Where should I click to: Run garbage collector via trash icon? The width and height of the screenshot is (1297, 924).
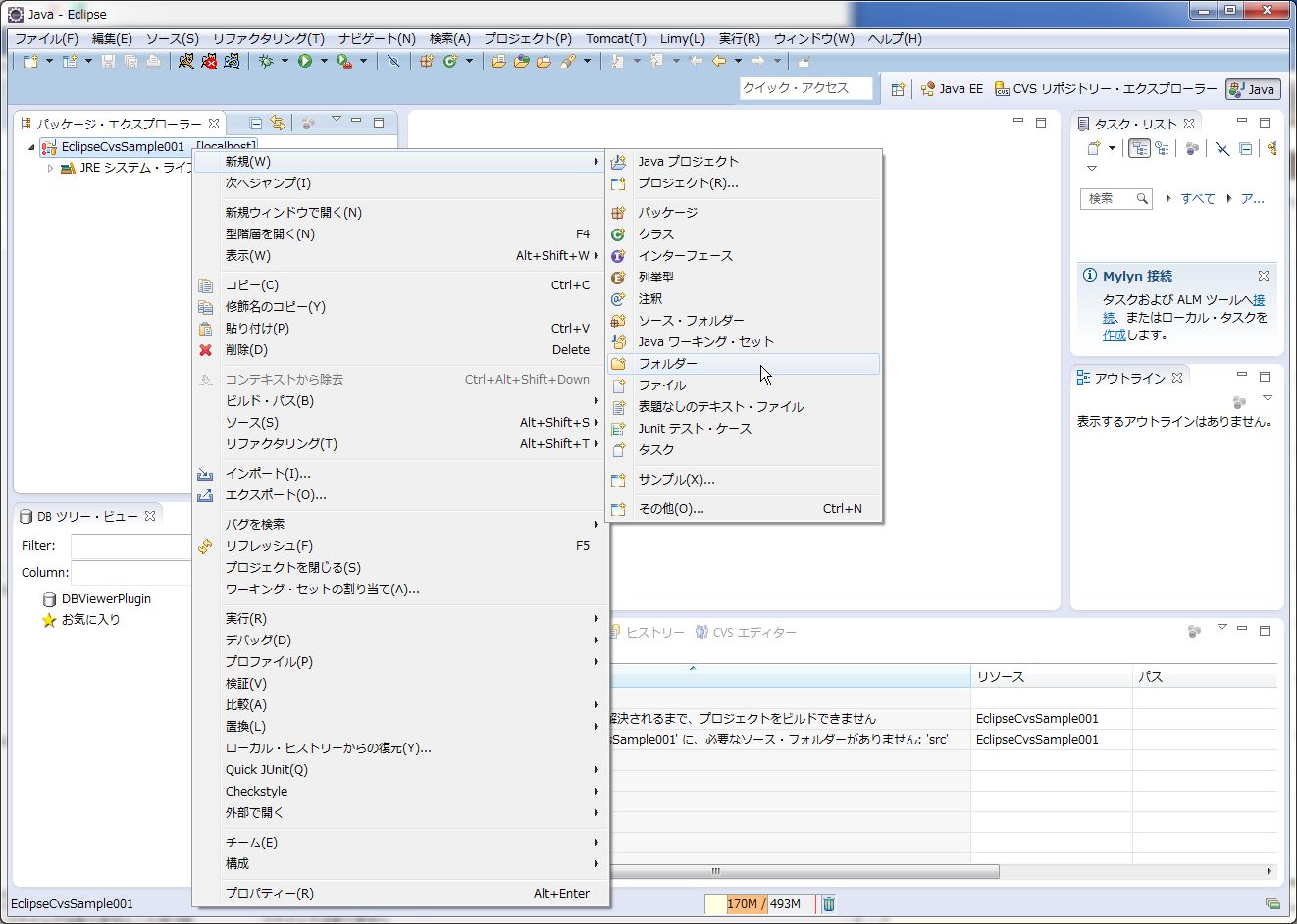point(828,903)
